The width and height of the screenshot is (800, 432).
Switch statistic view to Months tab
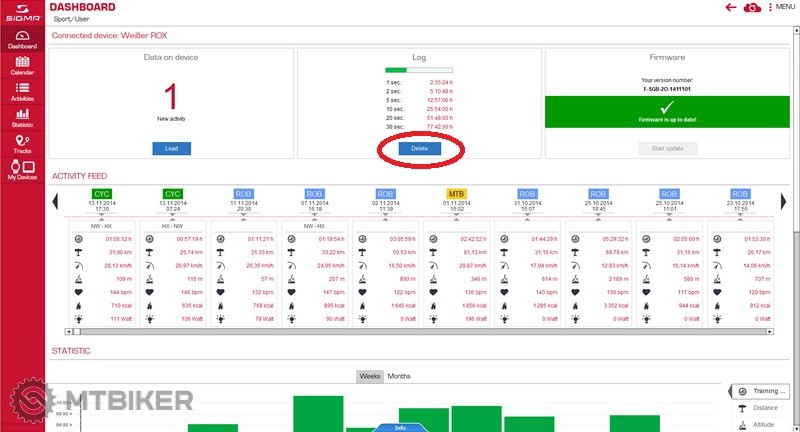click(399, 376)
